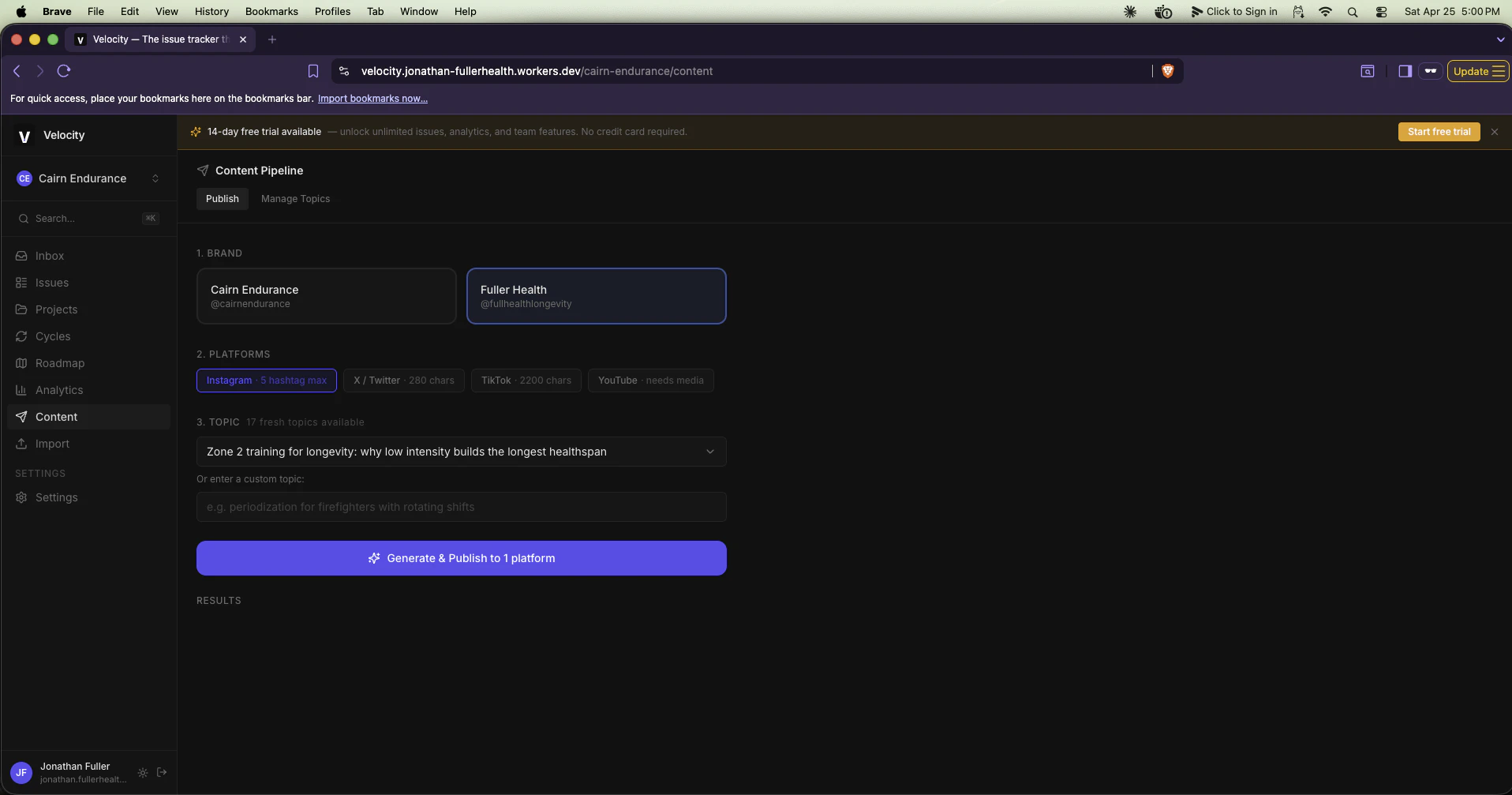Focus the sidebar Search box
Viewport: 1512px width, 795px height.
pos(88,219)
